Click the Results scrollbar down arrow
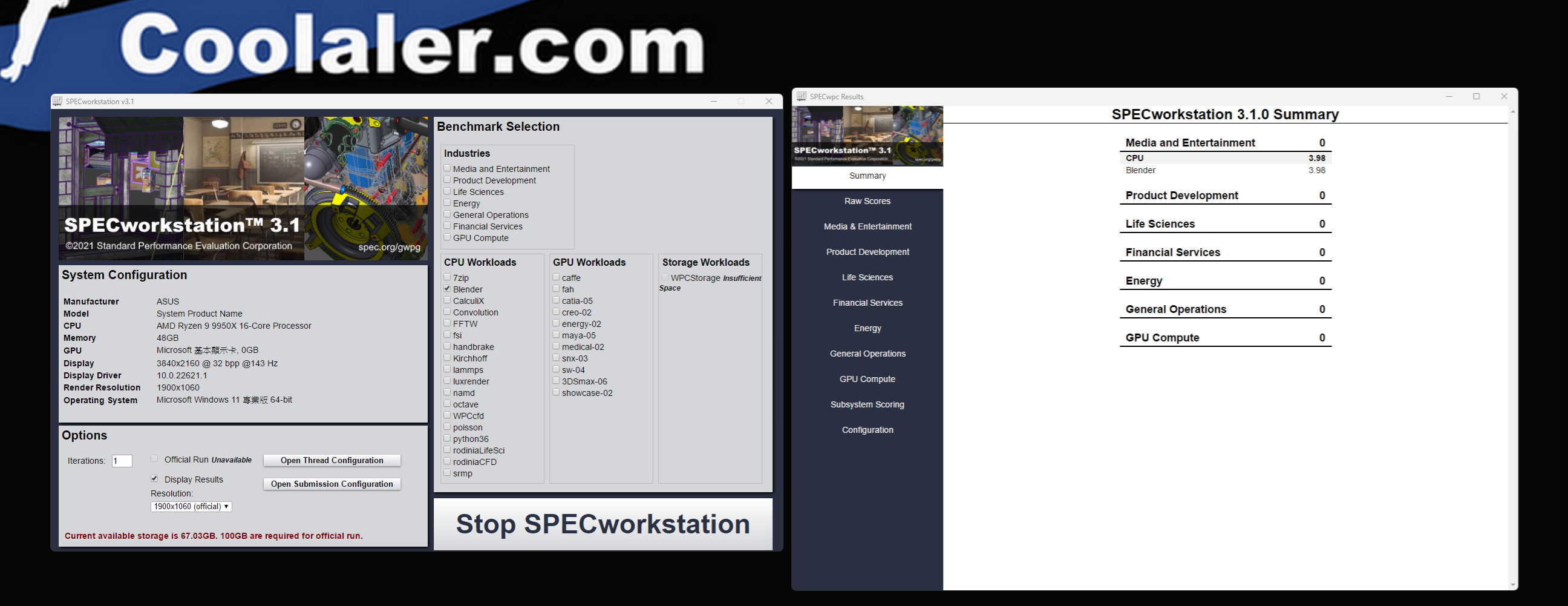This screenshot has width=1568, height=606. [1512, 585]
